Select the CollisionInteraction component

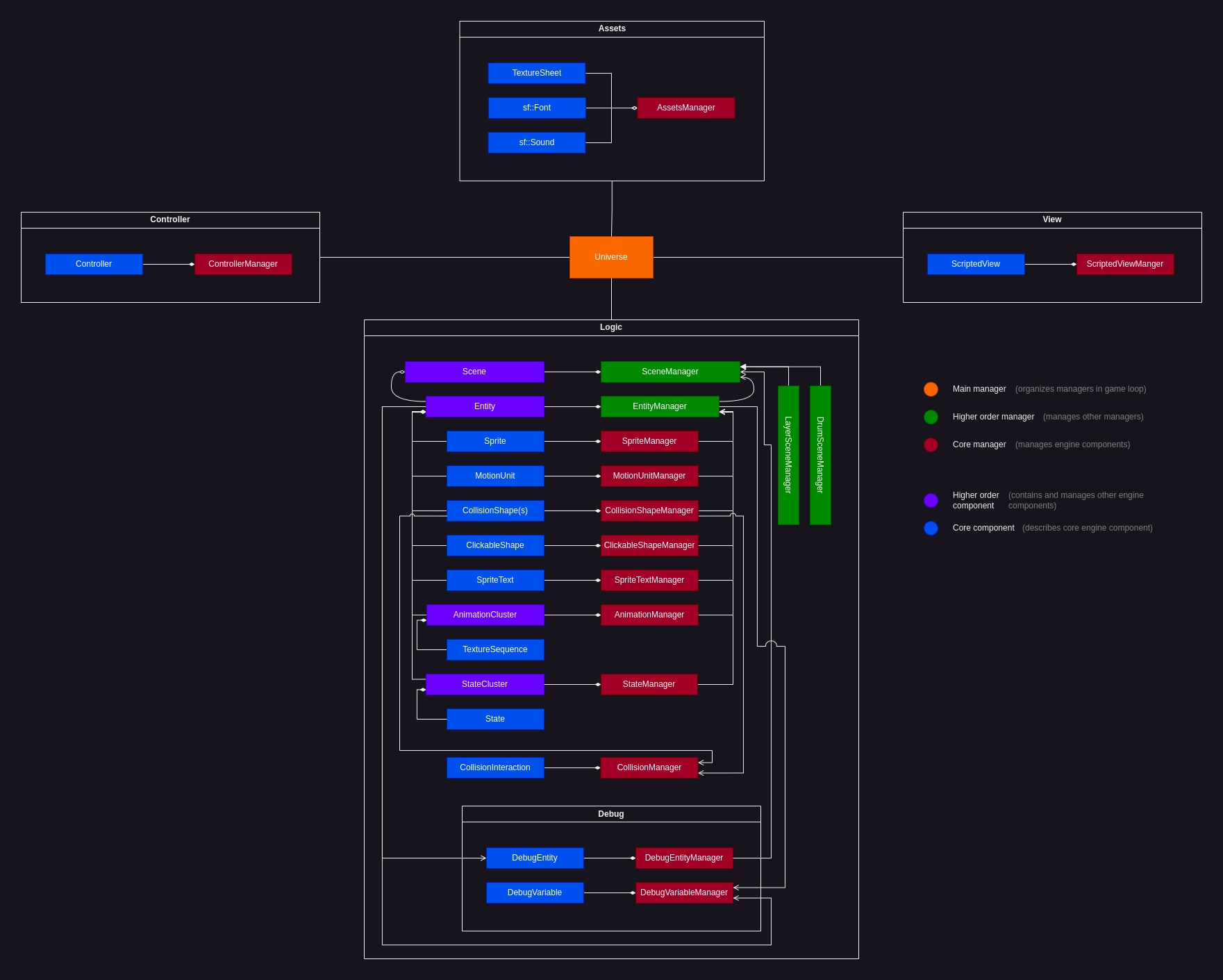494,767
